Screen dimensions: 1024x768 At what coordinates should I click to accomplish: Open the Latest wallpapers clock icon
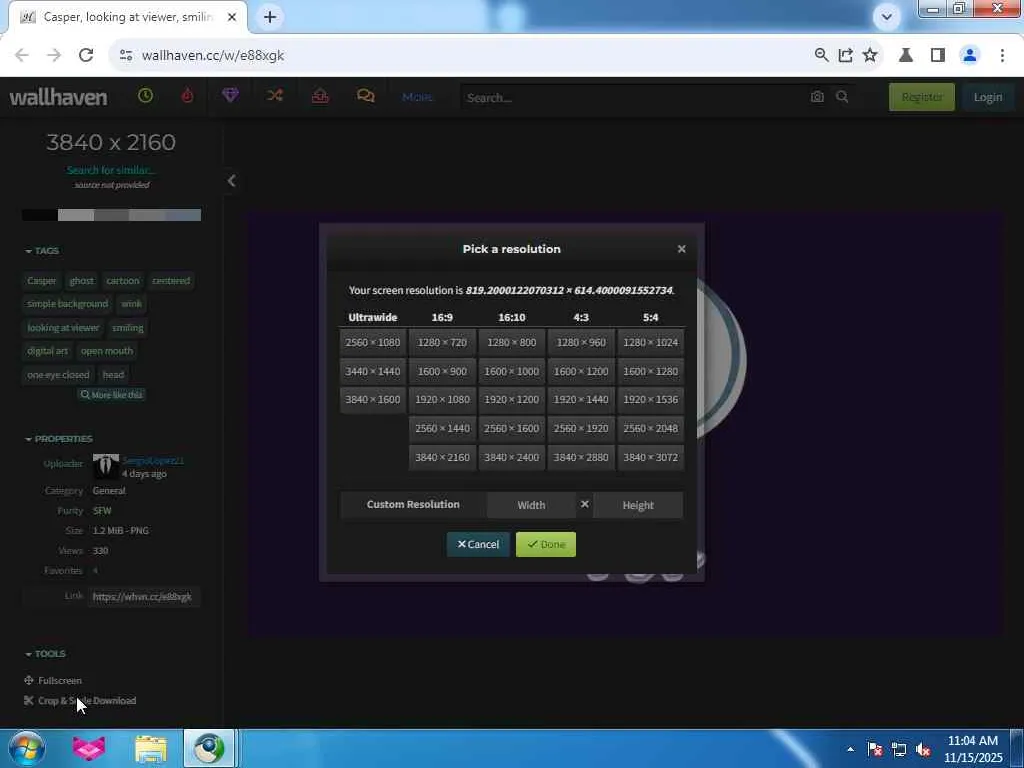pyautogui.click(x=146, y=96)
